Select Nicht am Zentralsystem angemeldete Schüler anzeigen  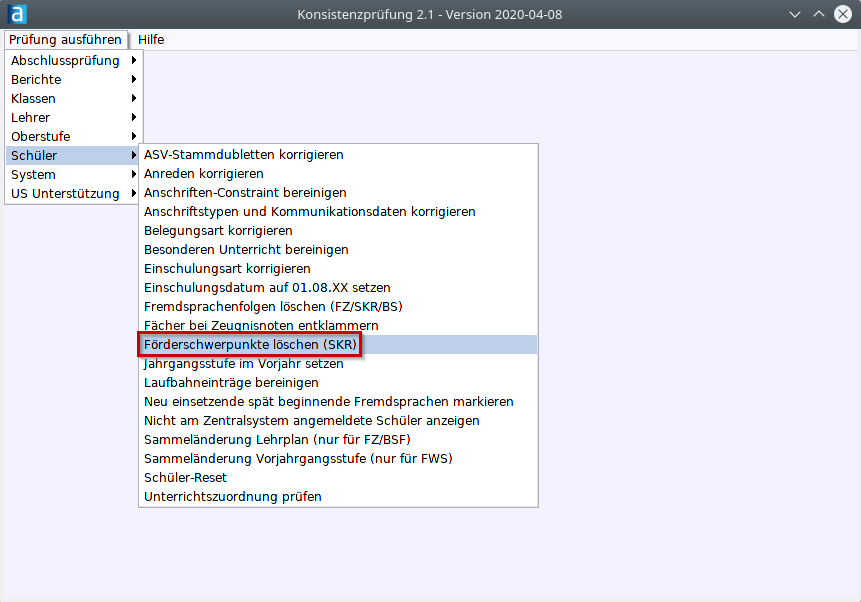[338, 421]
